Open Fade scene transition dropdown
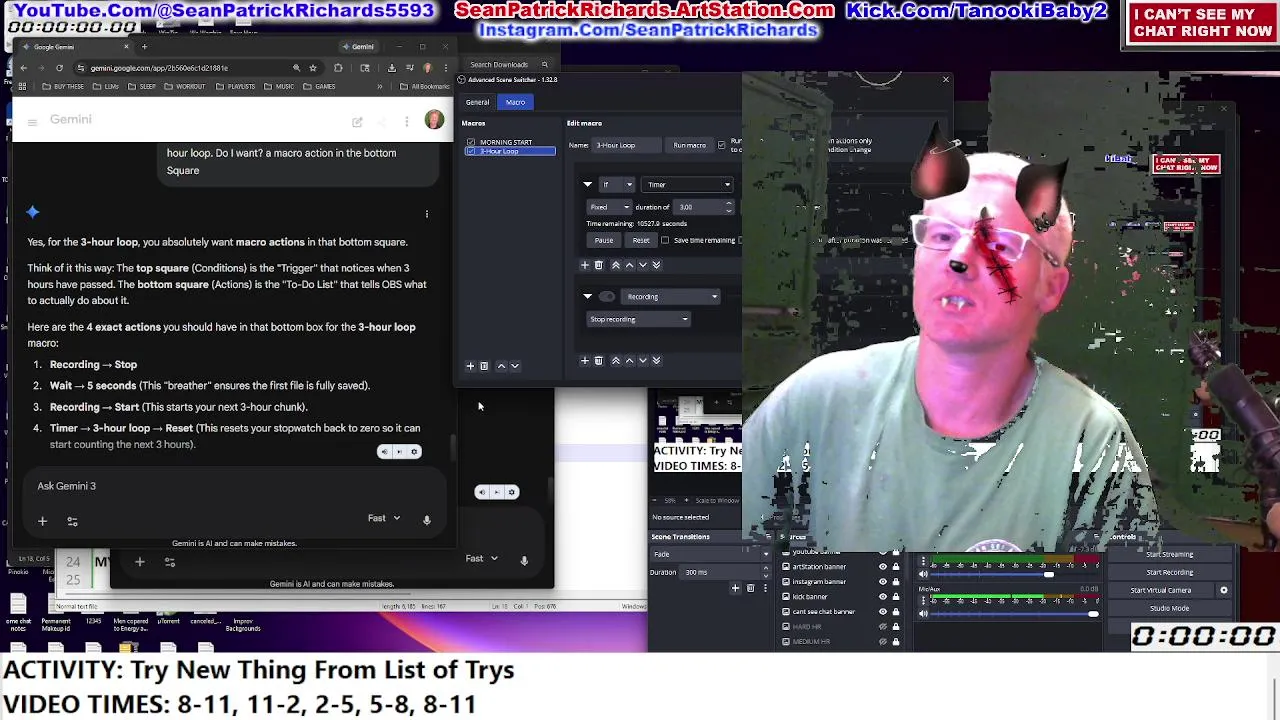 coord(711,554)
